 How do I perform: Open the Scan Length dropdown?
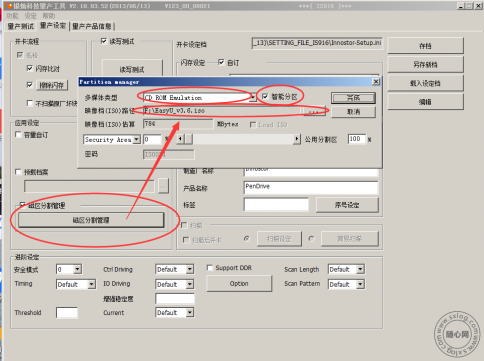coord(360,269)
